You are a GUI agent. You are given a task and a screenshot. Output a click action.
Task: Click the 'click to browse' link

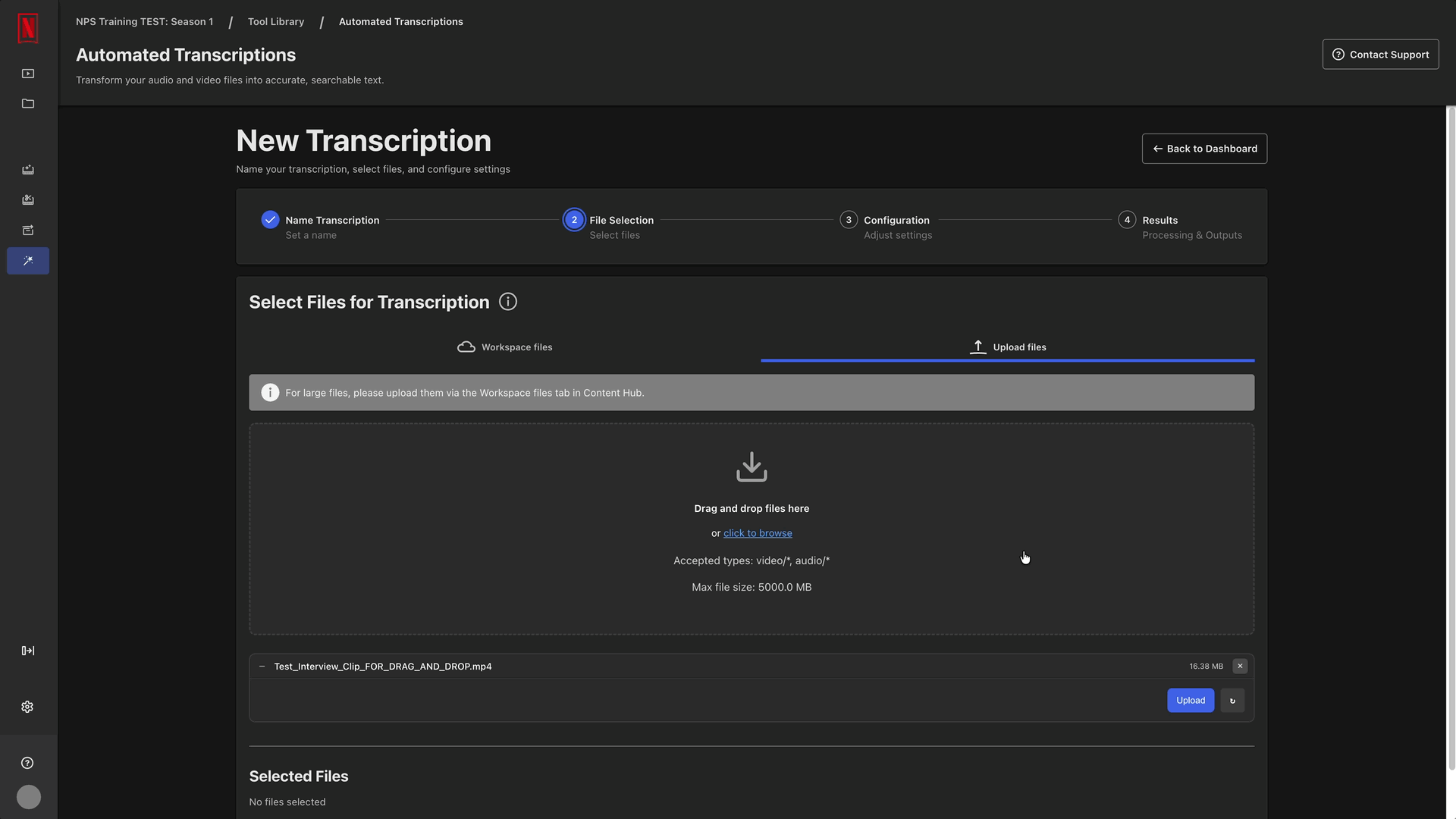tap(758, 533)
